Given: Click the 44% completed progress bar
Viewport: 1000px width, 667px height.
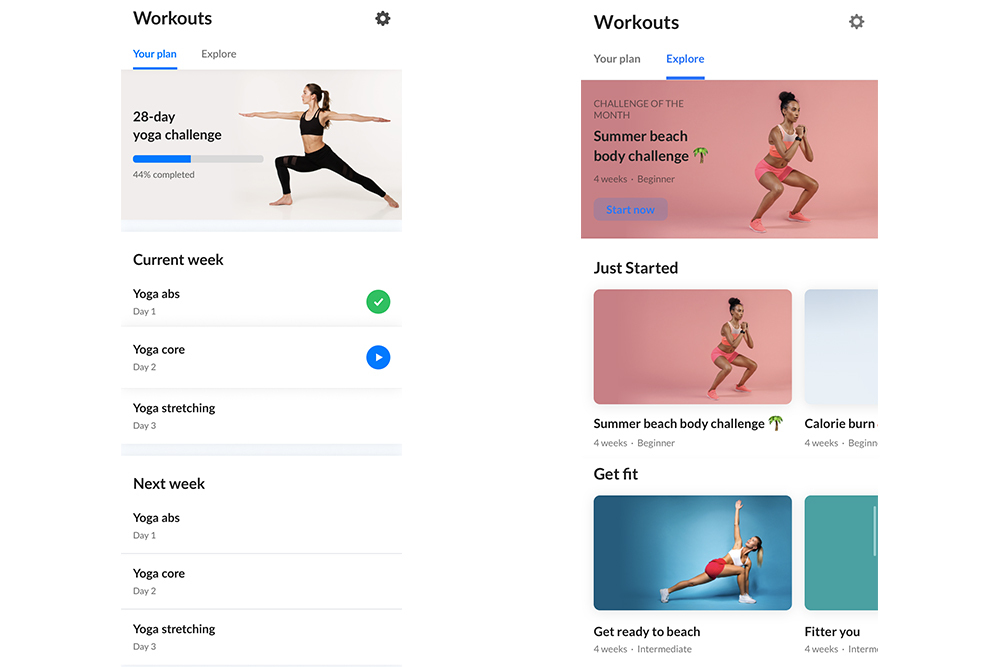Looking at the screenshot, I should pyautogui.click(x=198, y=159).
